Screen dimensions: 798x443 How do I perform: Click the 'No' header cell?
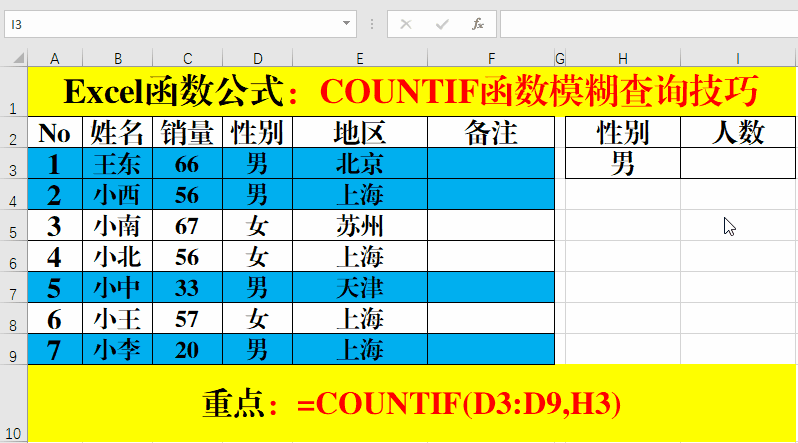click(55, 132)
